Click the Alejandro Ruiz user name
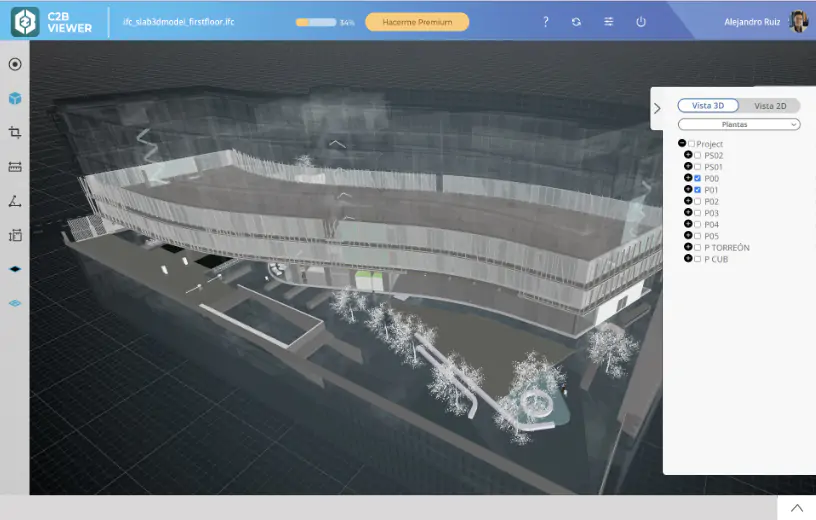Viewport: 816px width, 520px height. pyautogui.click(x=752, y=22)
